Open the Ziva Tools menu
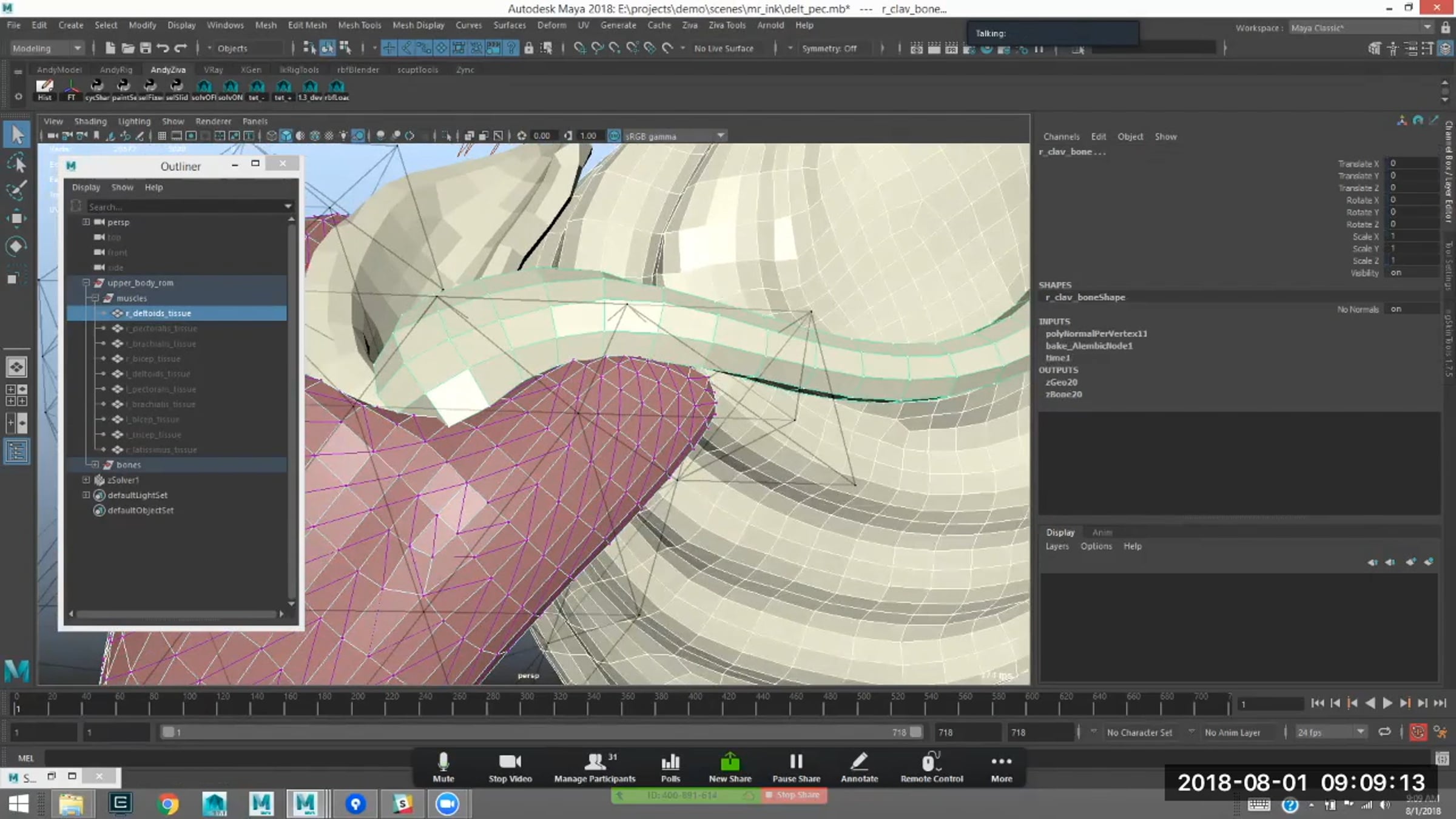The image size is (1456, 819). (x=727, y=25)
